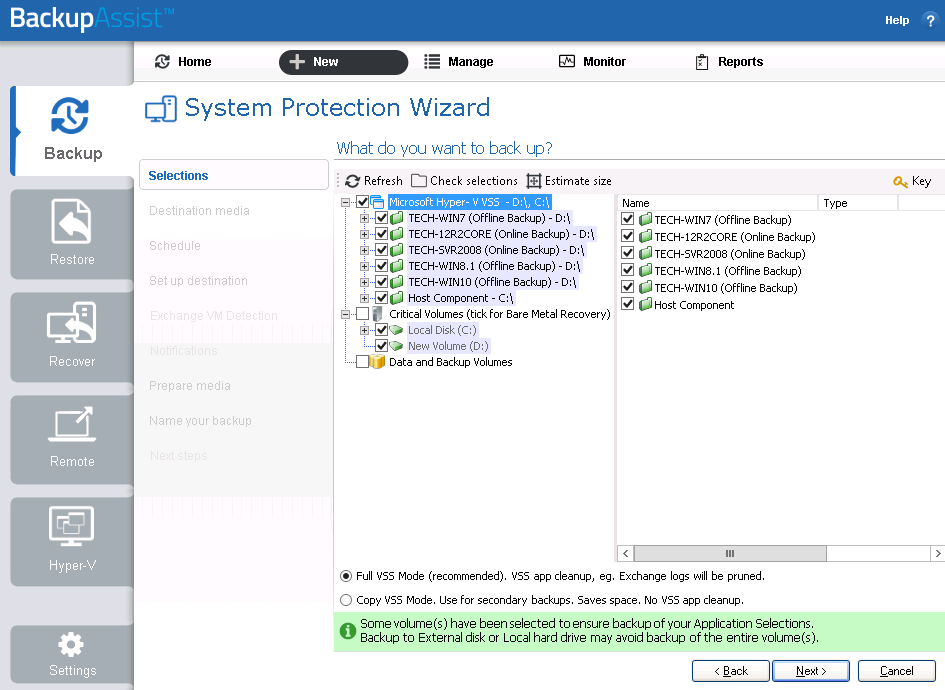Select Full VSS Mode radio button
The height and width of the screenshot is (690, 945).
[x=346, y=576]
